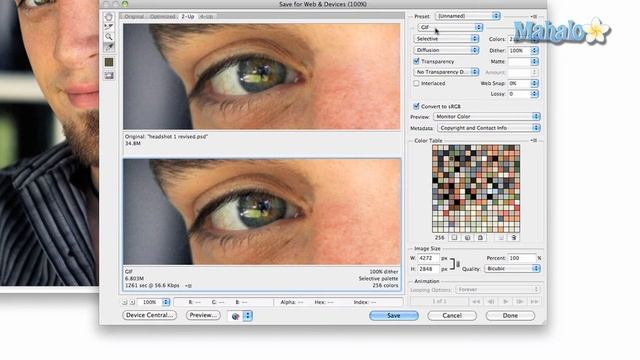Click the Save button
640x360 pixels.
[x=394, y=316]
